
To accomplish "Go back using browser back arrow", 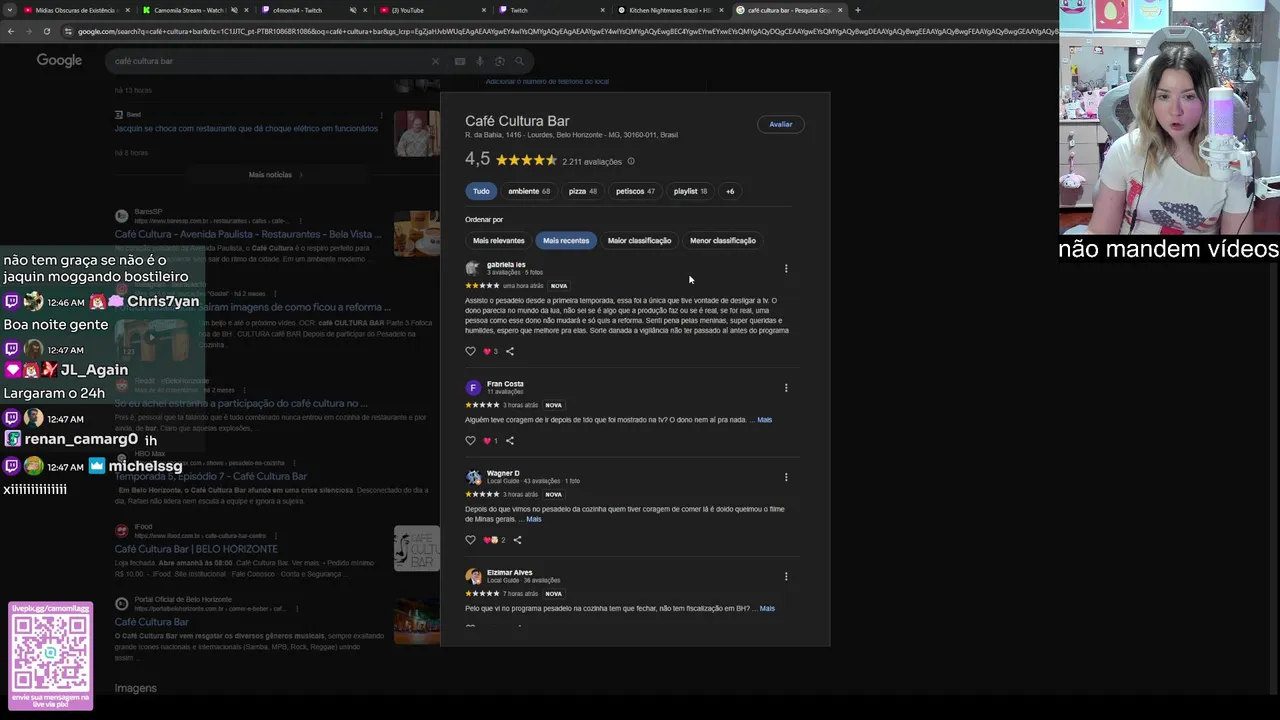I will [x=10, y=31].
